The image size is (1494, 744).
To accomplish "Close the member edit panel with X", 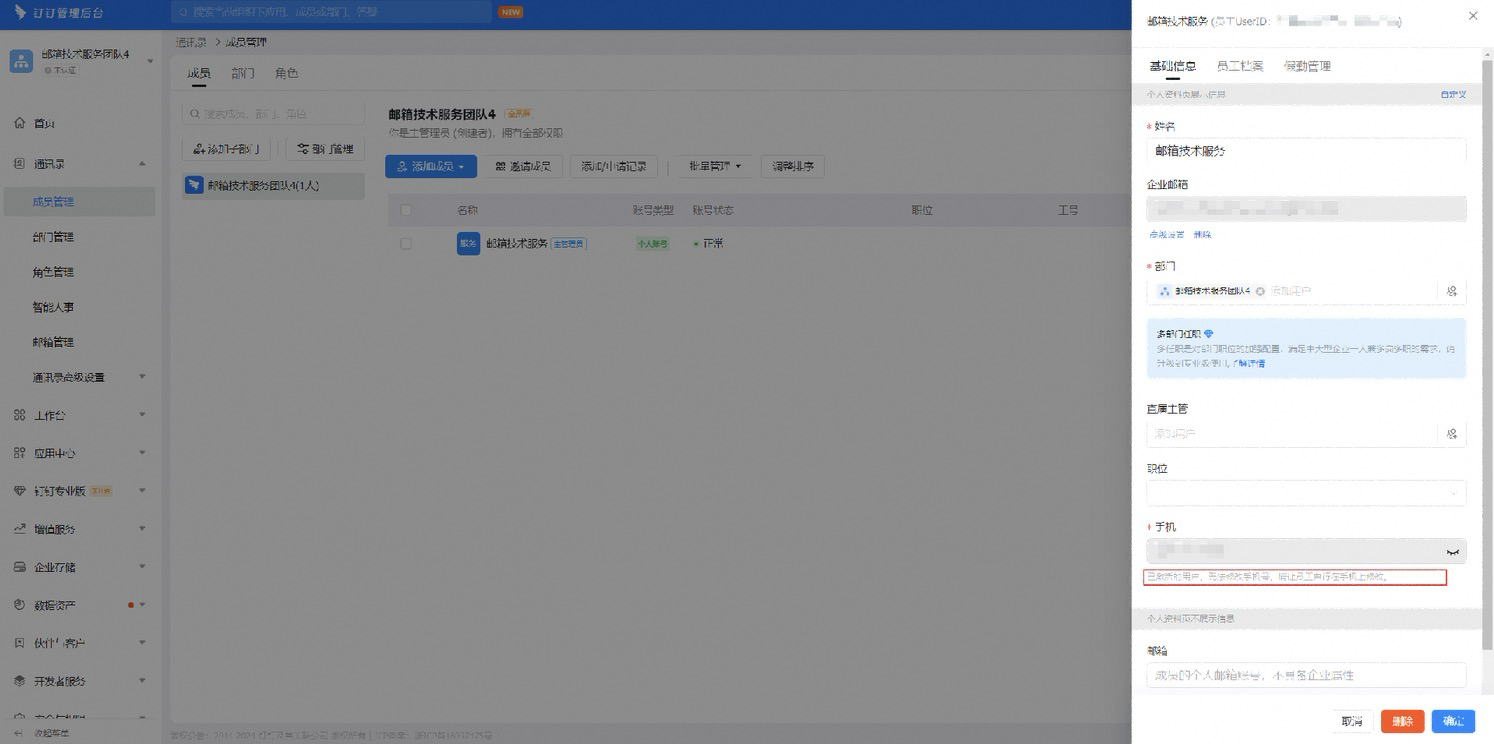I will tap(1472, 17).
